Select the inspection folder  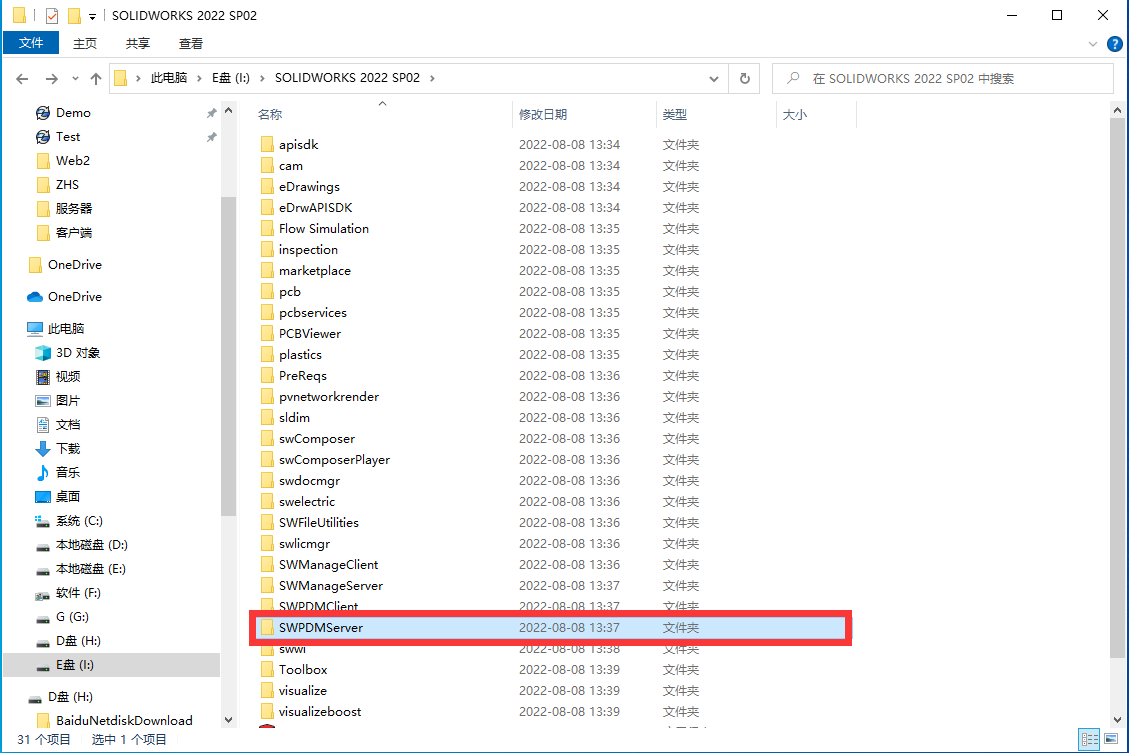tap(308, 249)
